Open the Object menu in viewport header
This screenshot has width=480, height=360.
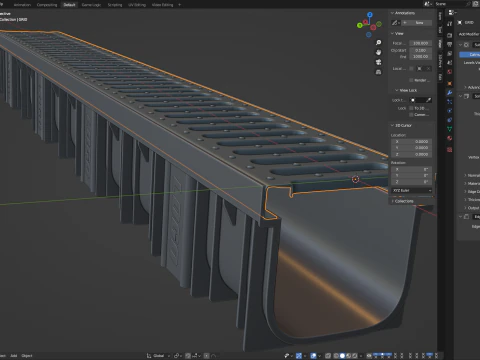pos(27,356)
